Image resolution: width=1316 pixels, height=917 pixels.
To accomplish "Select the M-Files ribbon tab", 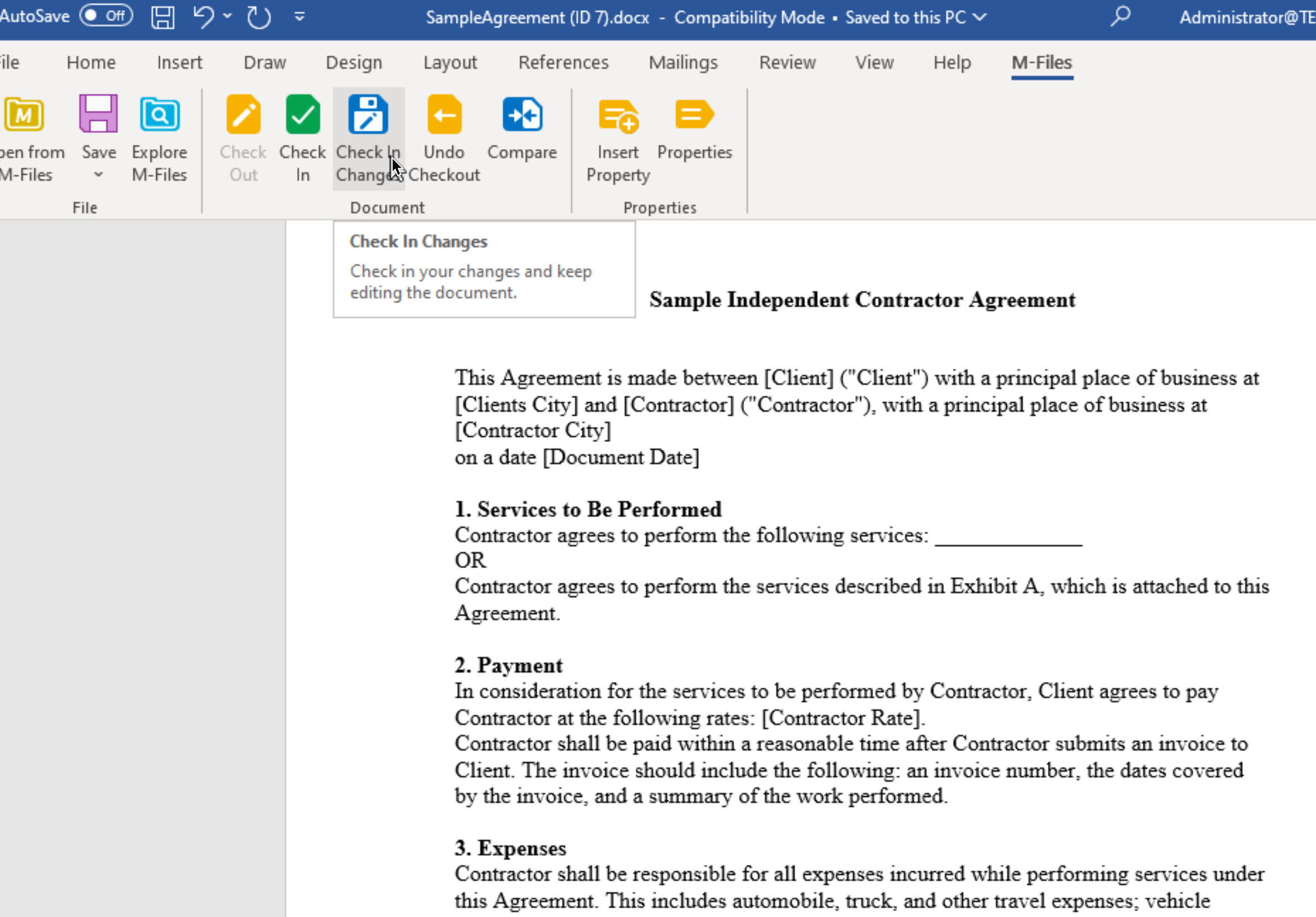I will tap(1041, 62).
